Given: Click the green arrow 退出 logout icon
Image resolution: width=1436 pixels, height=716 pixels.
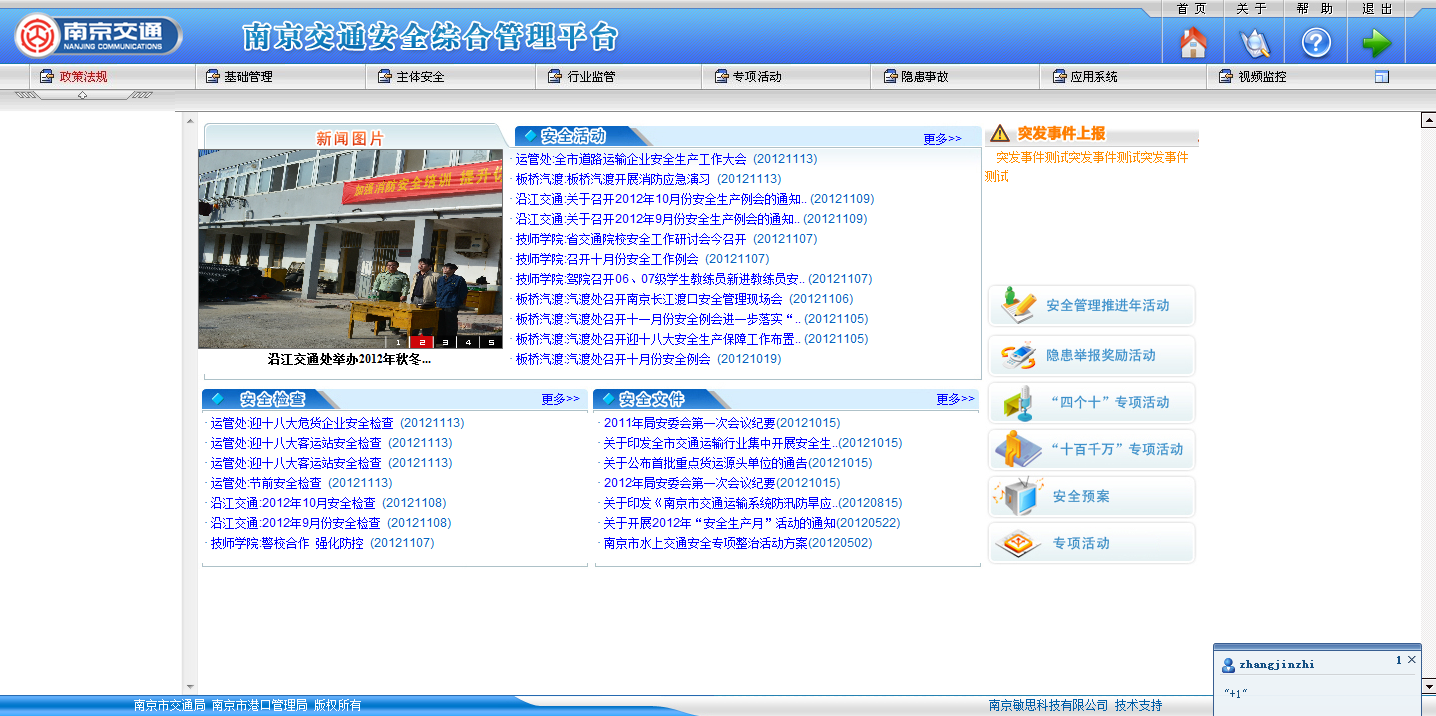Looking at the screenshot, I should (1377, 43).
